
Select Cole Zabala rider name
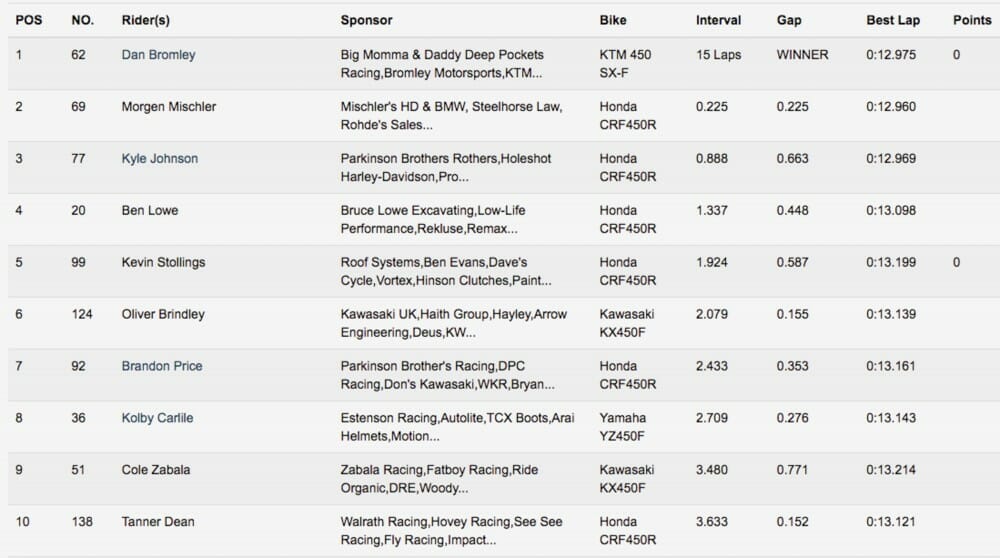(155, 470)
